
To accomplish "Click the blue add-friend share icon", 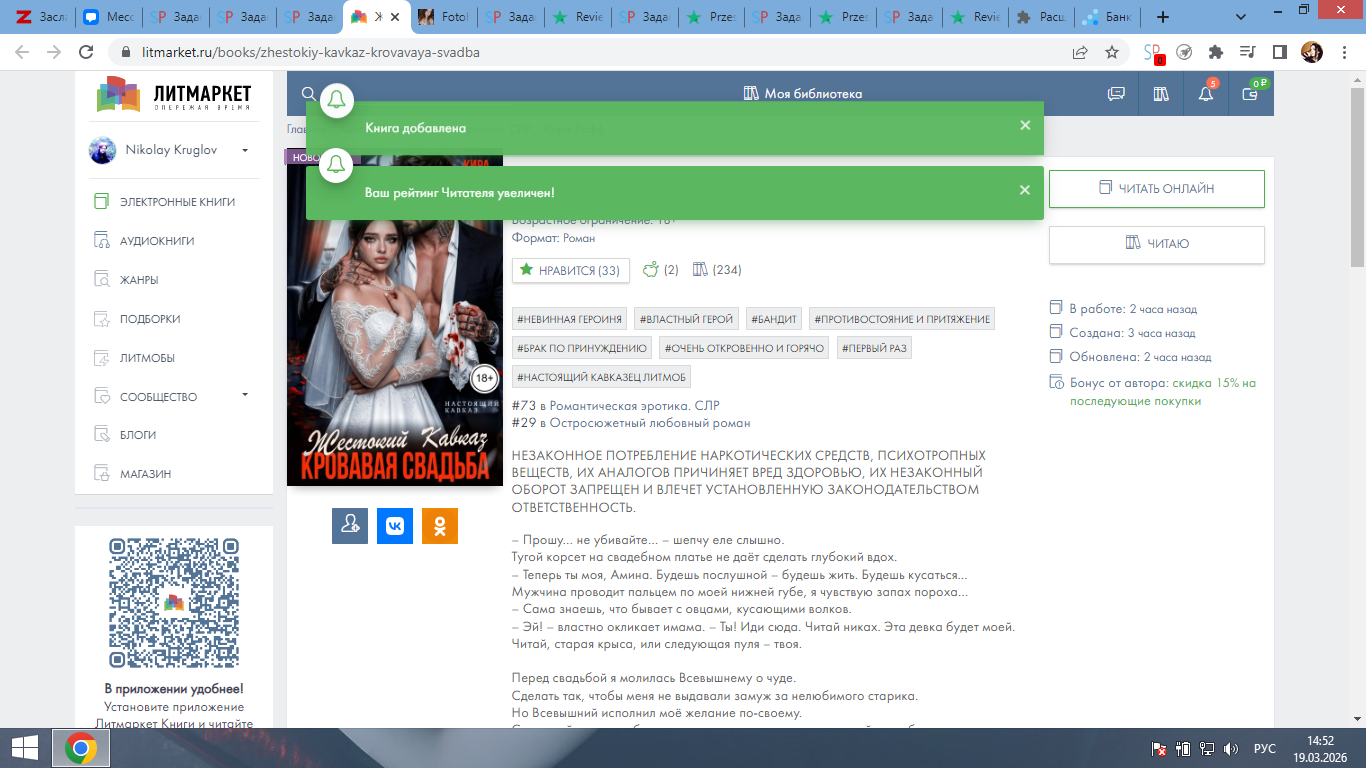I will 350,526.
